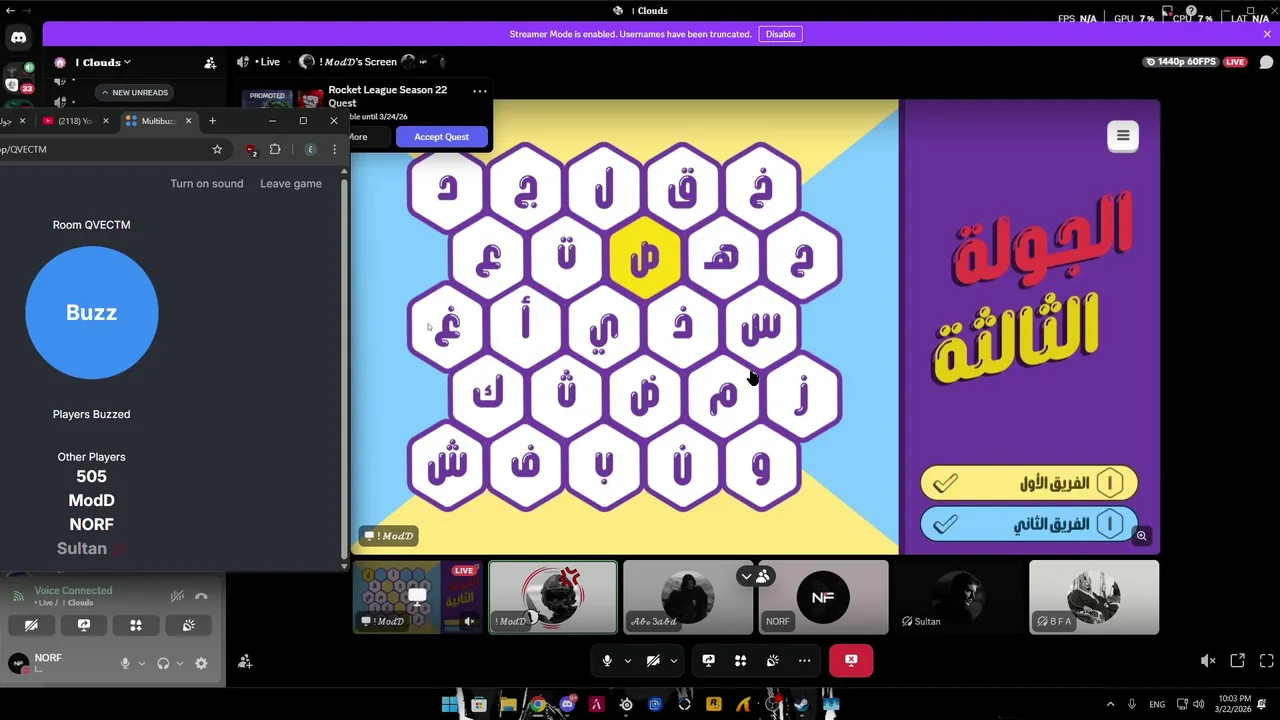1280x720 pixels.
Task: Open Chrome three-dot menu
Action: pyautogui.click(x=334, y=149)
